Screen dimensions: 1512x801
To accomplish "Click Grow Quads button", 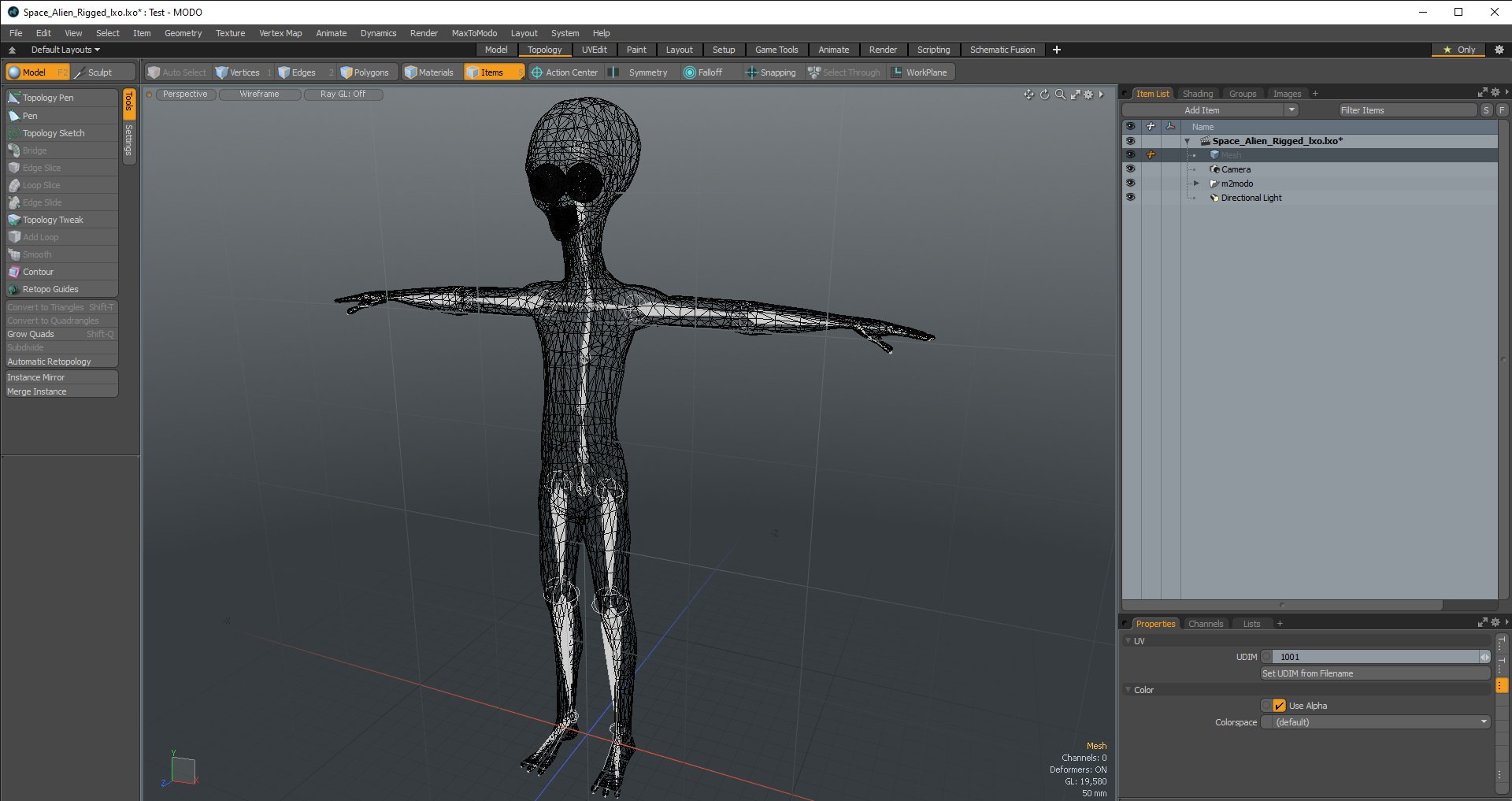I will (x=61, y=334).
